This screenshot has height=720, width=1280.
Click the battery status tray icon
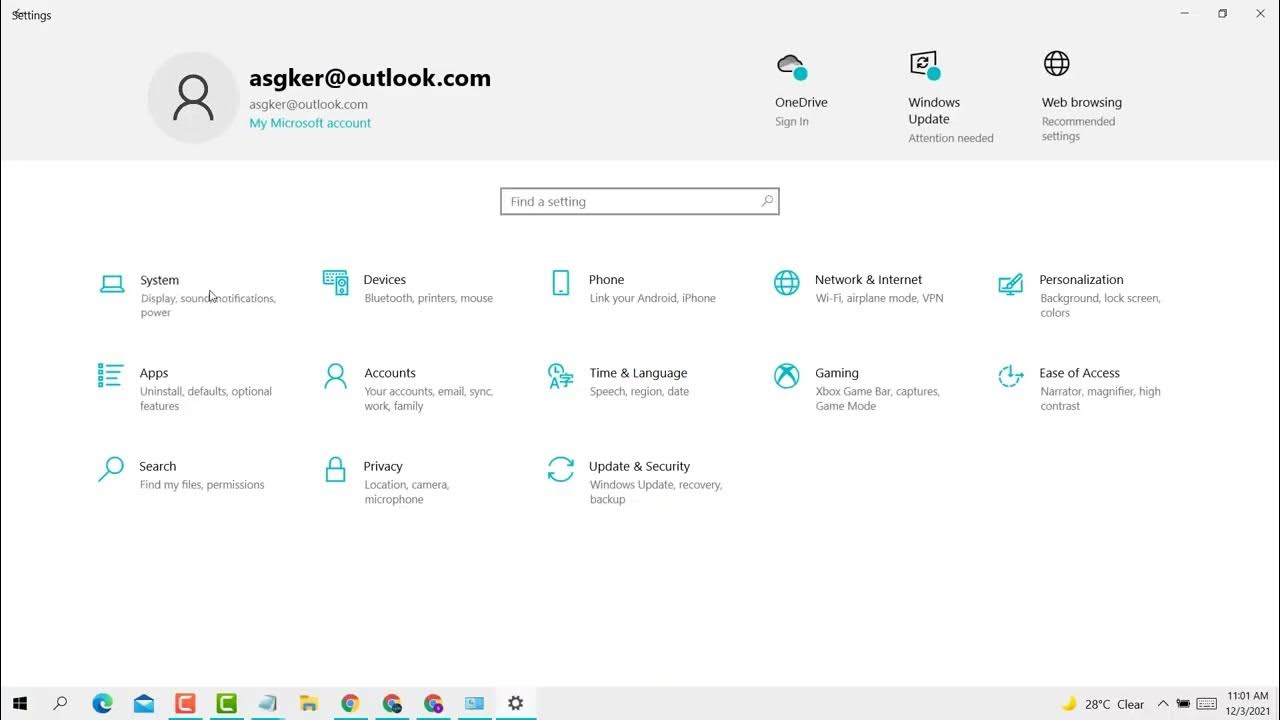1184,704
